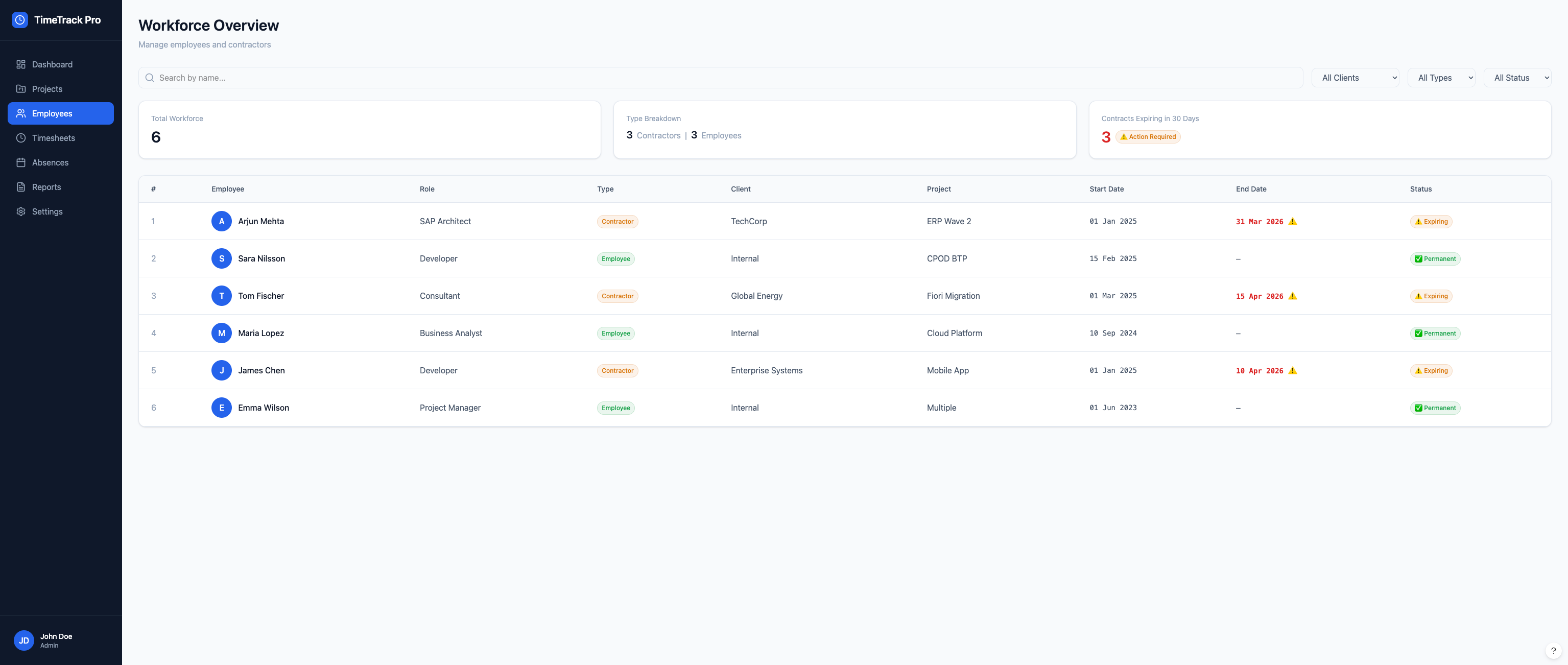Expand the All Types filter
The height and width of the screenshot is (665, 1568).
coord(1441,77)
